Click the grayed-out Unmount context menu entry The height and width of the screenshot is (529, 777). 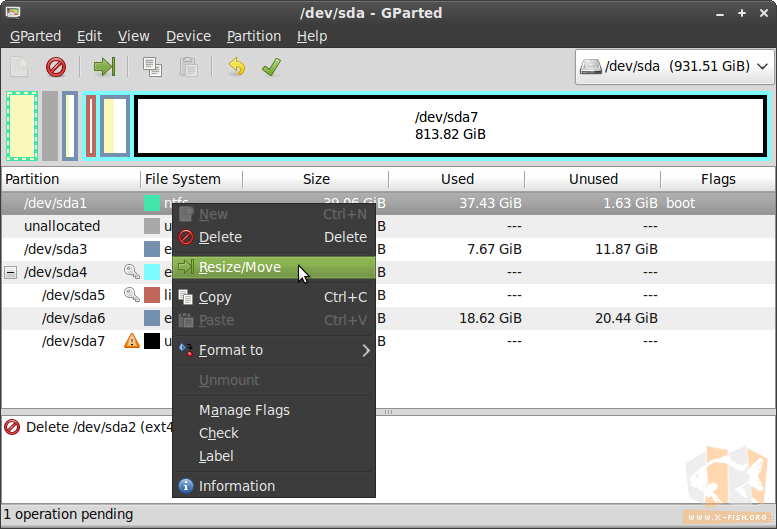click(274, 380)
